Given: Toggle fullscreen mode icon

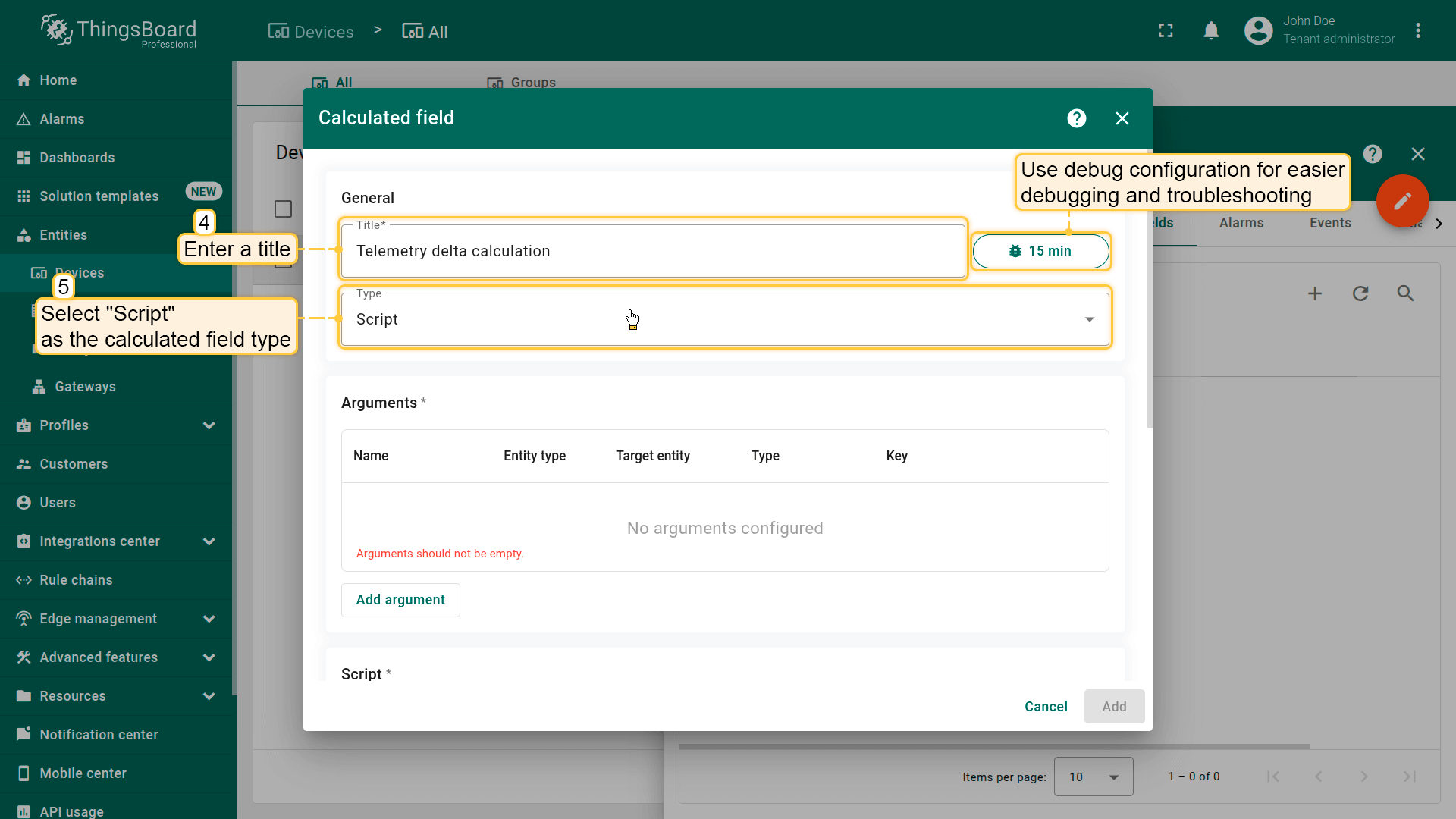Looking at the screenshot, I should [1166, 31].
